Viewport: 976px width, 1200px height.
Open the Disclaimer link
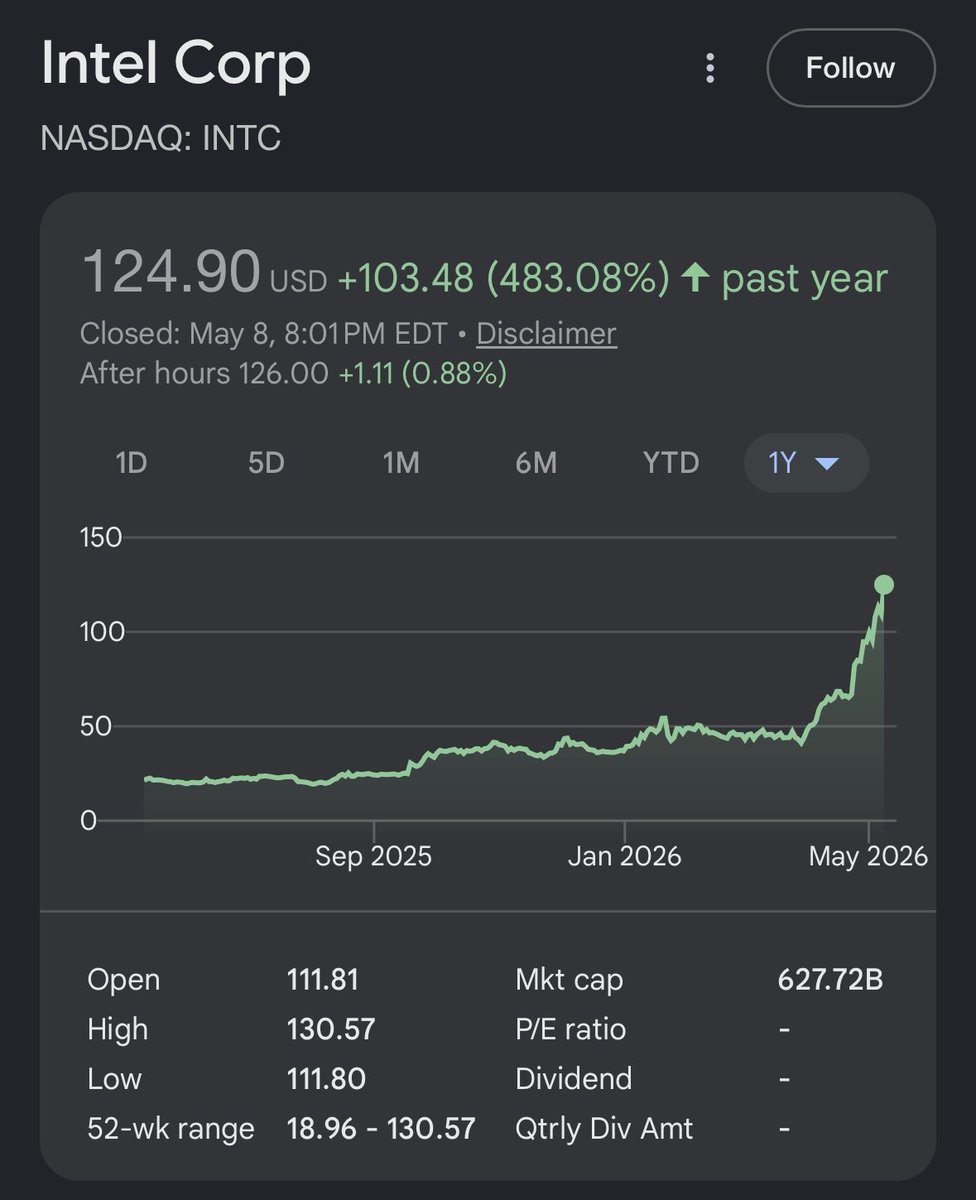[x=547, y=333]
